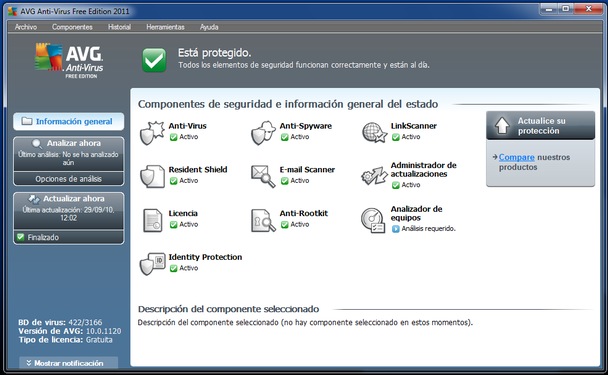Open Opciones de análisis
Screen dimensions: 608x375
point(69,179)
